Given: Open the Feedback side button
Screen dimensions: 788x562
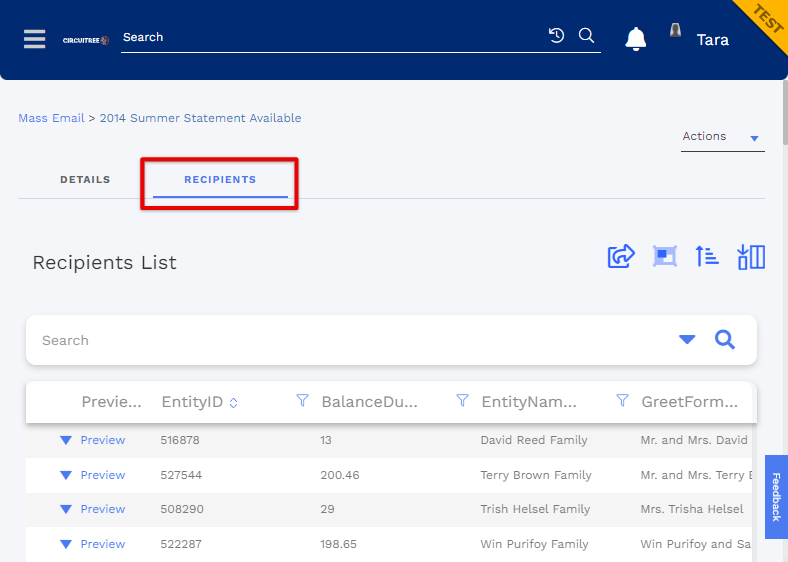Looking at the screenshot, I should tap(776, 497).
